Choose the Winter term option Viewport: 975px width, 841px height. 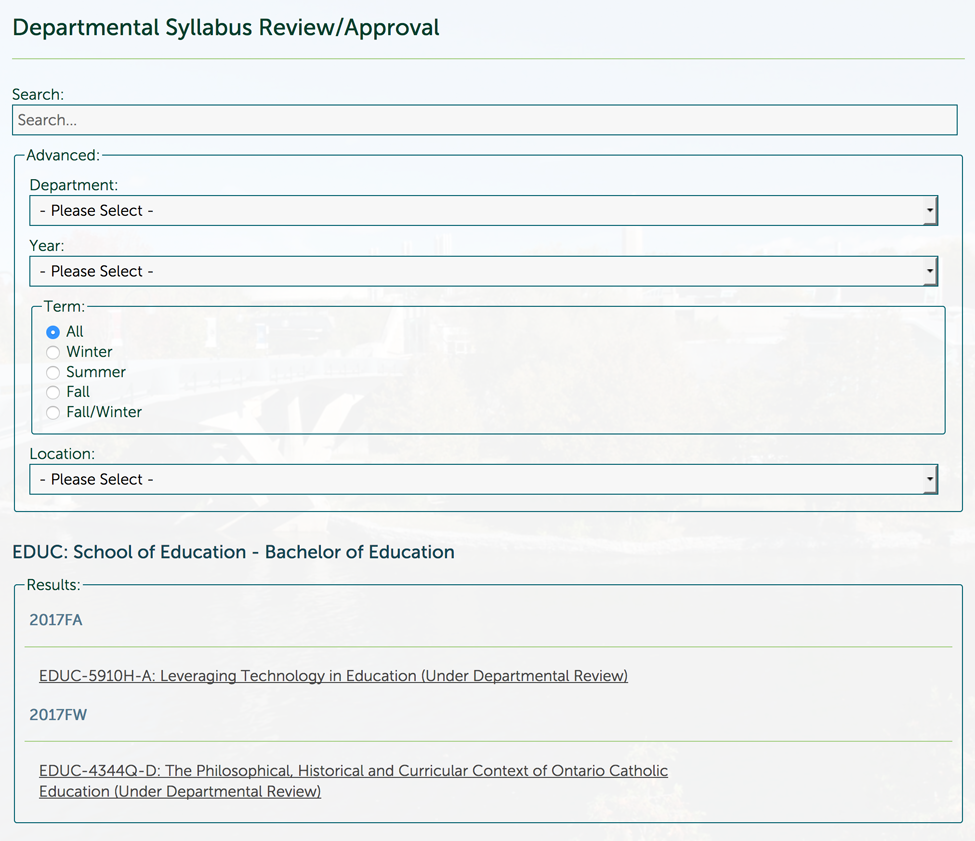52,352
